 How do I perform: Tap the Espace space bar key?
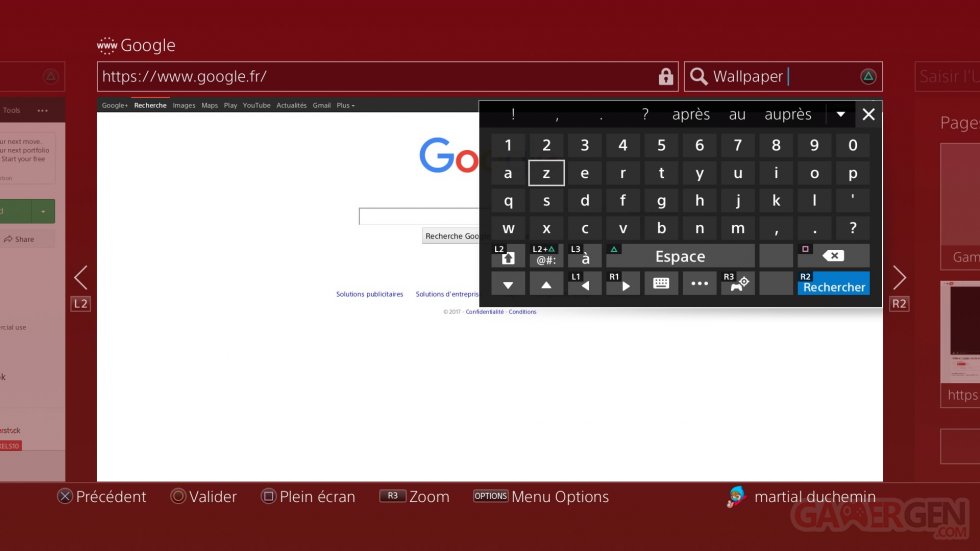[x=680, y=256]
